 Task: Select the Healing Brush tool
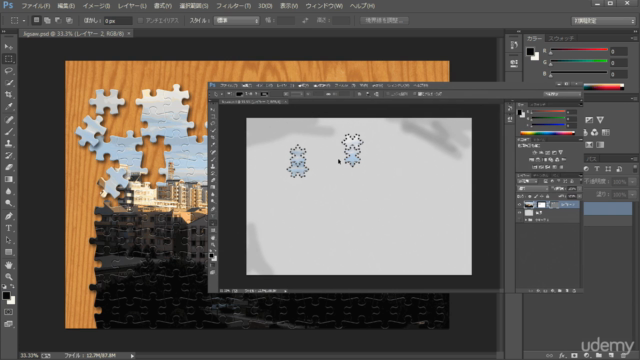9,120
